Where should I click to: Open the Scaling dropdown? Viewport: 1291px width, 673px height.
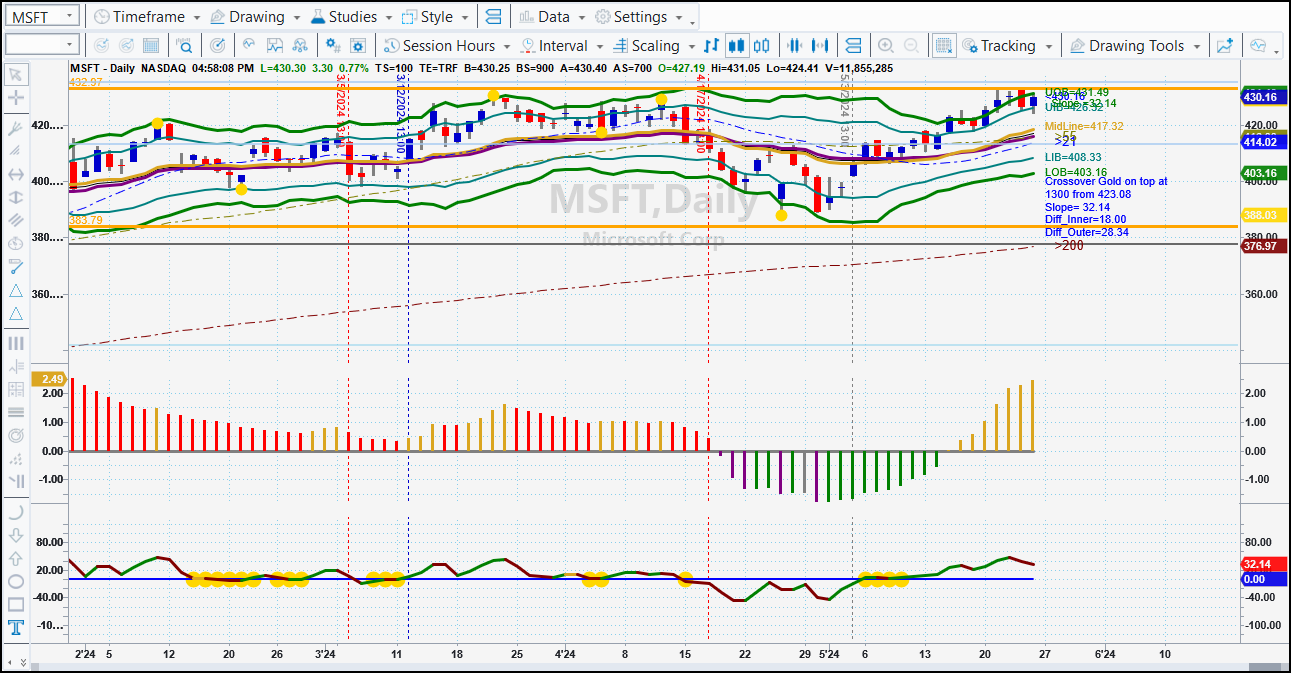[654, 45]
